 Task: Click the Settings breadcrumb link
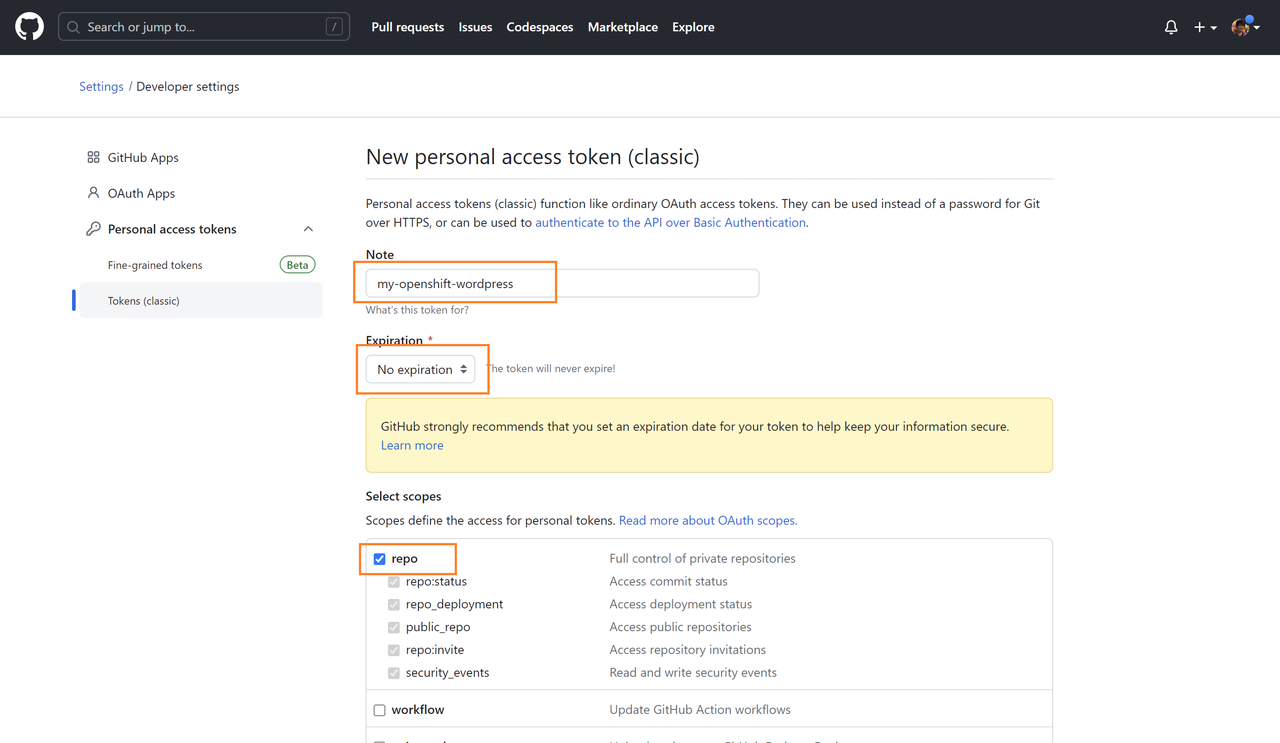tap(101, 87)
